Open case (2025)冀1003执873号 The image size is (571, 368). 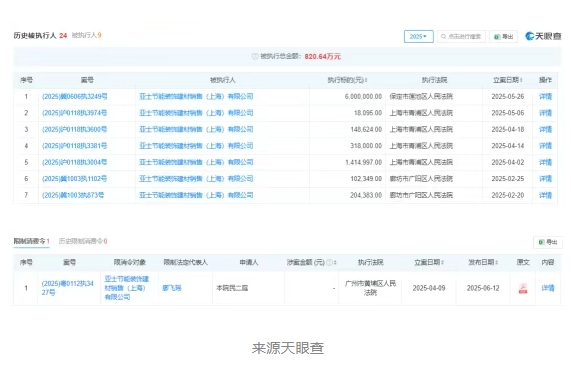73,195
